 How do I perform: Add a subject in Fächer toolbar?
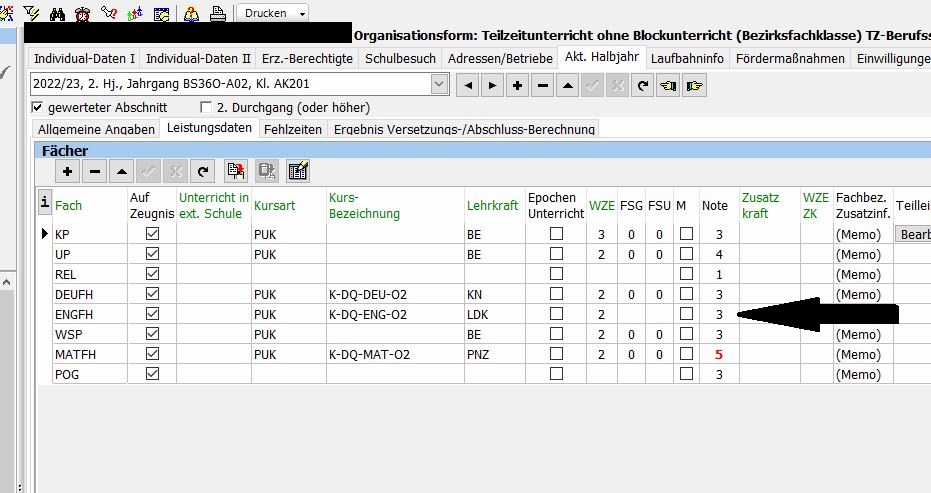[x=67, y=172]
